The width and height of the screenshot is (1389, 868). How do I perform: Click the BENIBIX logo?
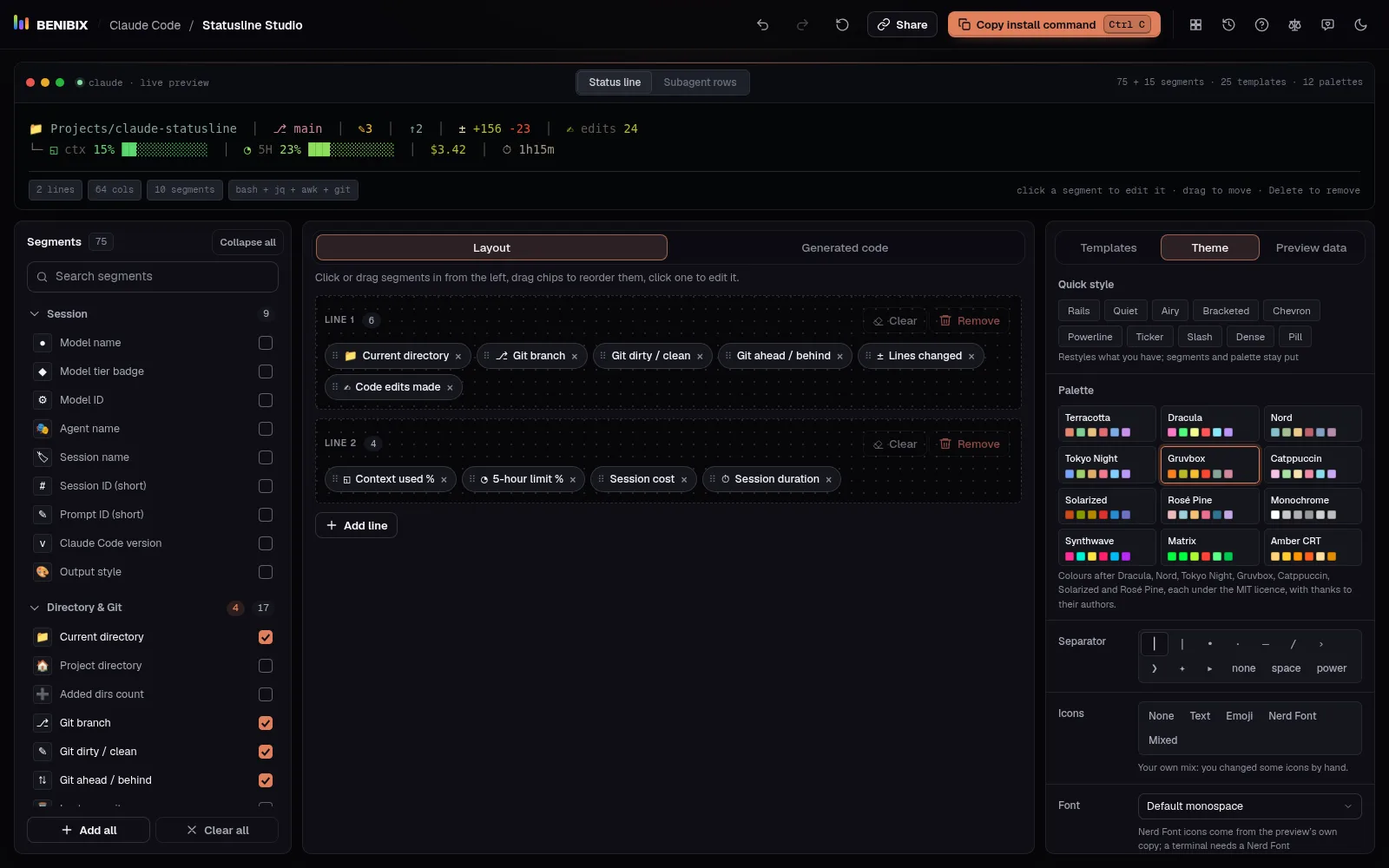pos(50,24)
